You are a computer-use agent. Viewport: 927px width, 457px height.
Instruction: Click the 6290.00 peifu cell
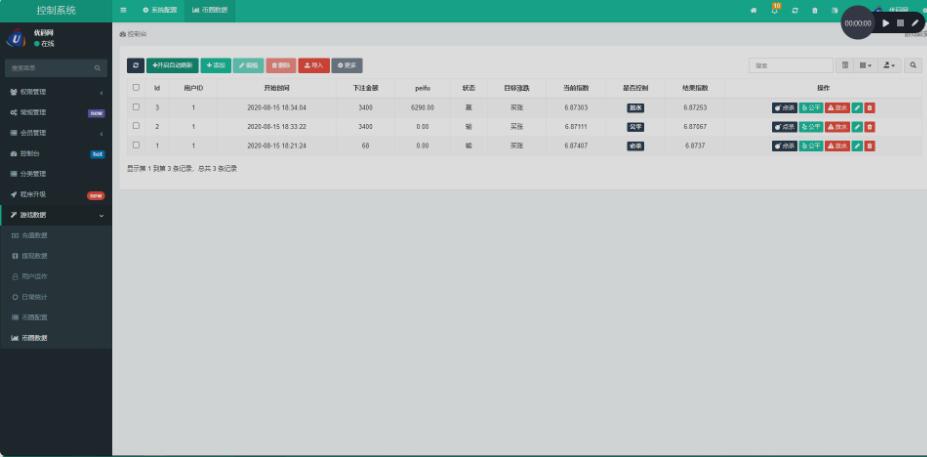coord(422,108)
